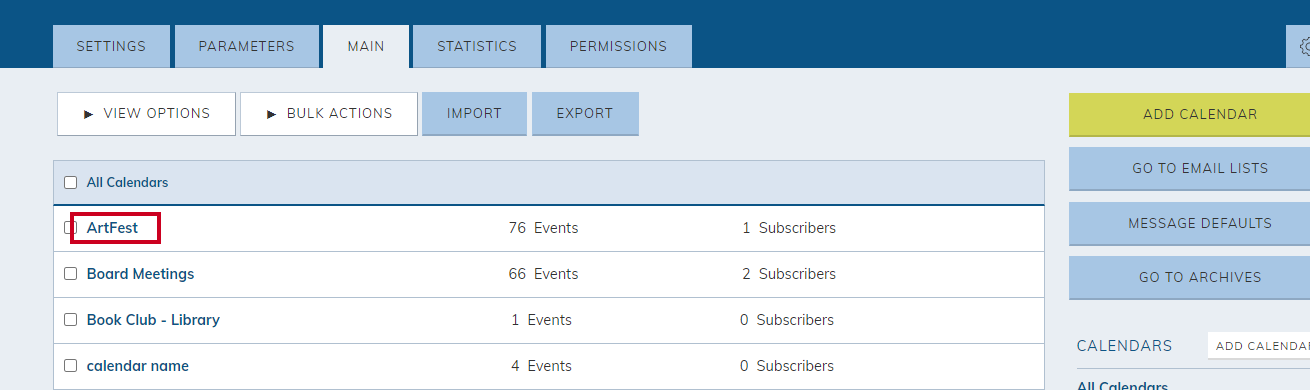The image size is (1310, 390).
Task: Click calendar name's 4 Events count
Action: click(541, 366)
